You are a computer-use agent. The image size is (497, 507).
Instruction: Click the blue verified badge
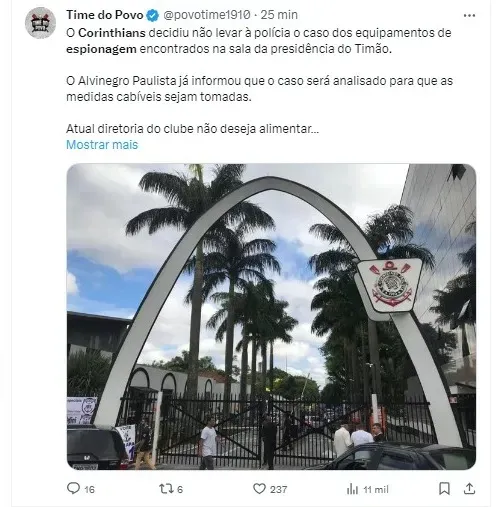point(153,15)
